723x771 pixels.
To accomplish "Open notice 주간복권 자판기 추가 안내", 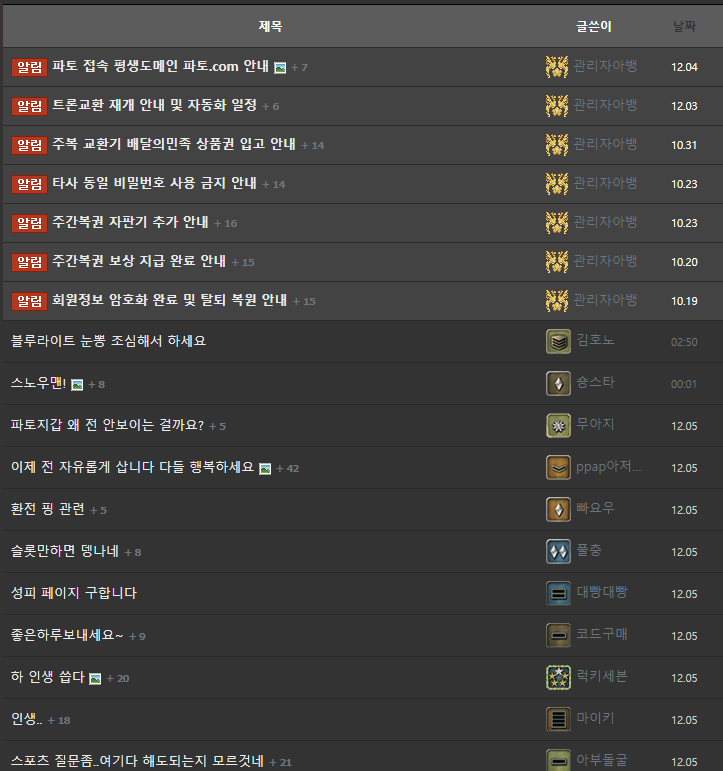I will (130, 222).
